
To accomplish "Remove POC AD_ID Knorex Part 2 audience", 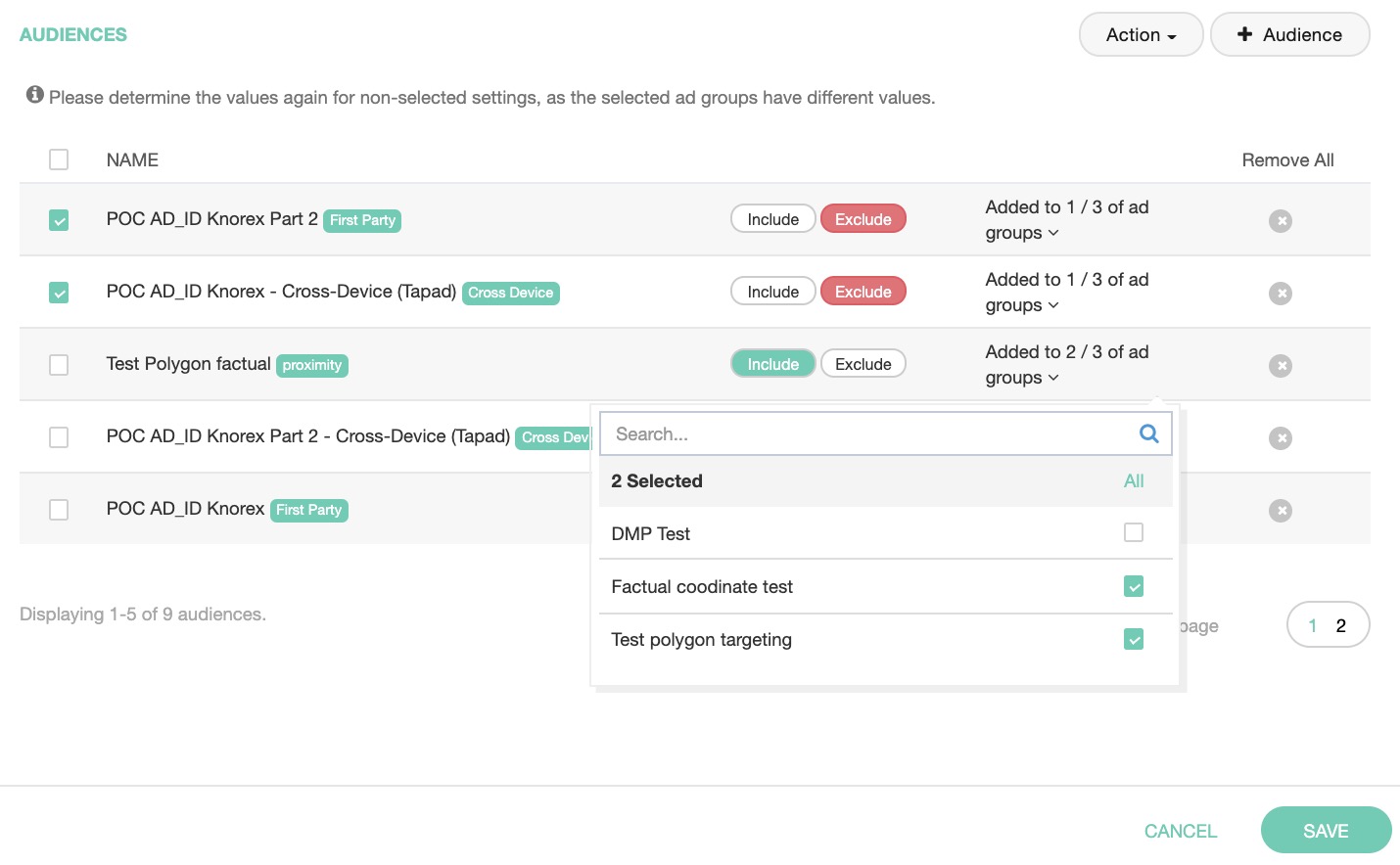I will 1280,221.
